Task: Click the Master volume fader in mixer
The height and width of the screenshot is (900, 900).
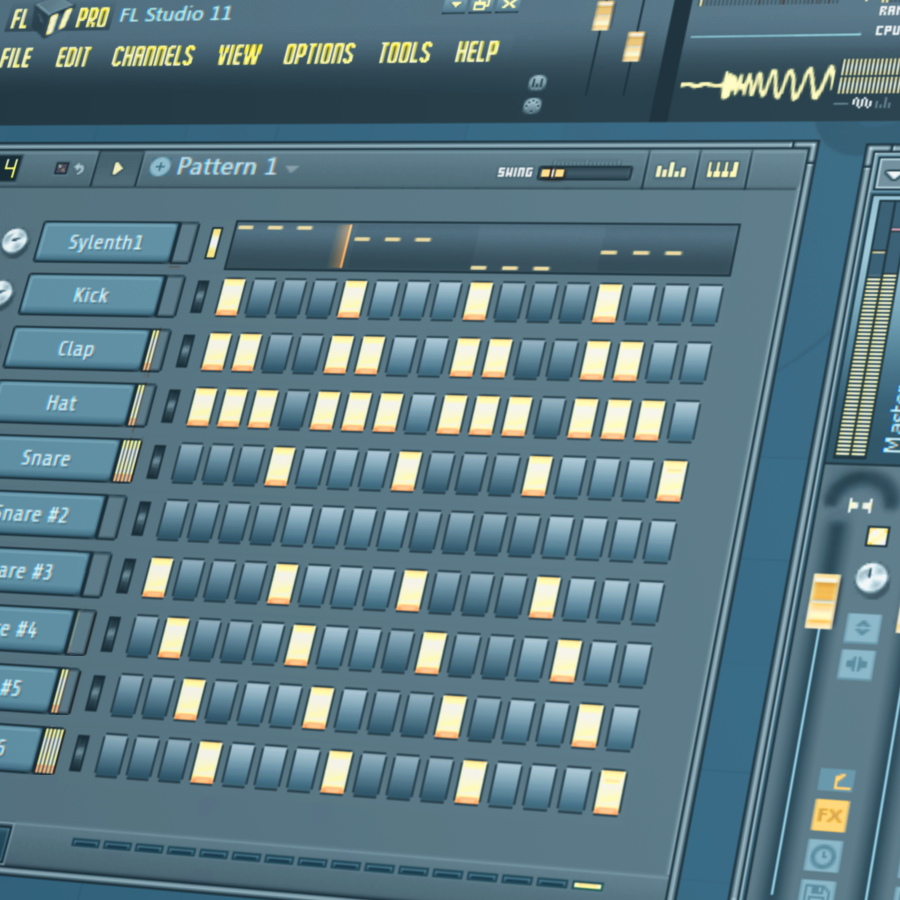Action: (x=823, y=600)
